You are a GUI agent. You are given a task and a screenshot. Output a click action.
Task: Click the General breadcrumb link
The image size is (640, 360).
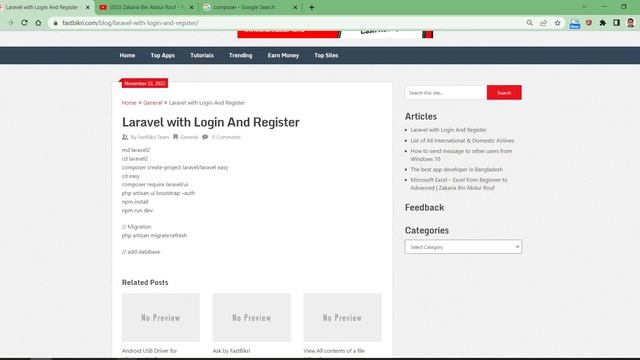[x=153, y=102]
